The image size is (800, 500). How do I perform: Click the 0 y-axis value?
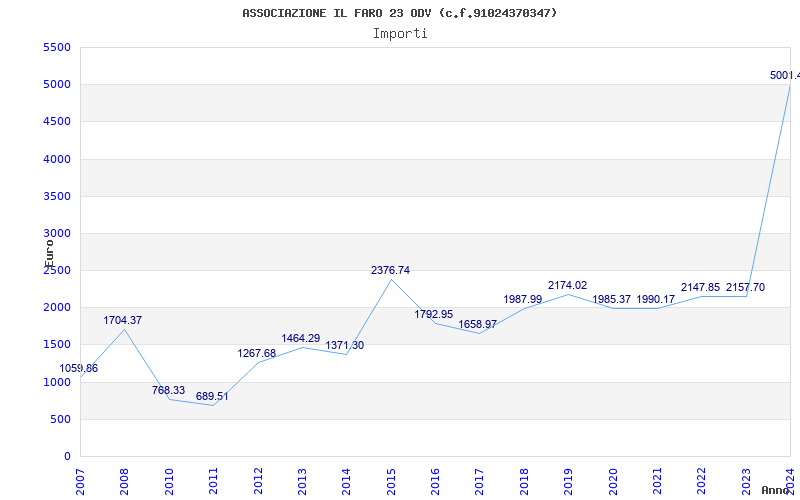pos(68,457)
